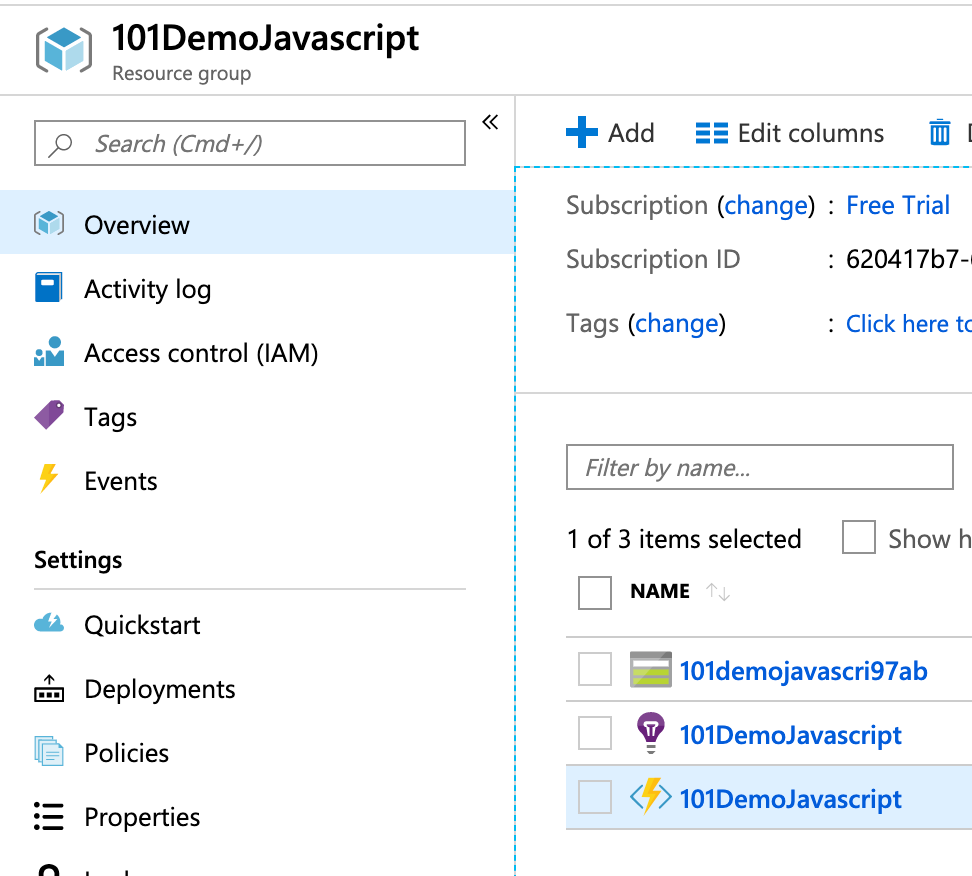This screenshot has height=876, width=972.
Task: Click the Subscription ID value 620417b7
Action: 909,259
